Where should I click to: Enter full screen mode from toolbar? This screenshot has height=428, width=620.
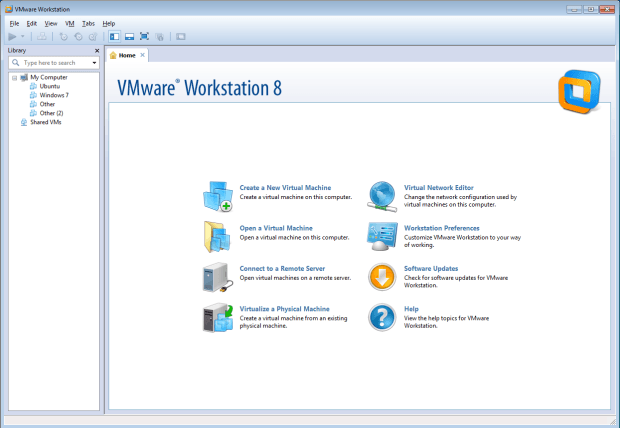pos(144,36)
